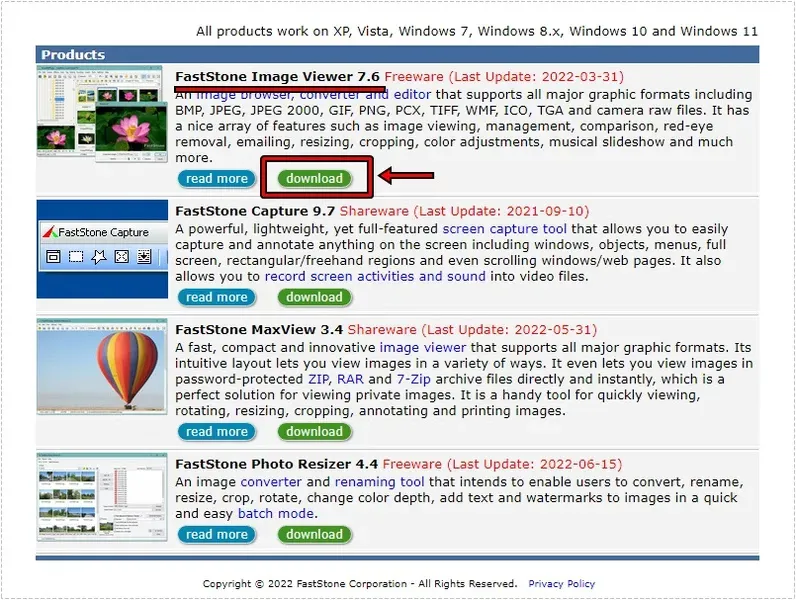This screenshot has height=600, width=796.
Task: Click 'Shareware (Last Update: 2021-09-10)' text
Action: (x=465, y=211)
